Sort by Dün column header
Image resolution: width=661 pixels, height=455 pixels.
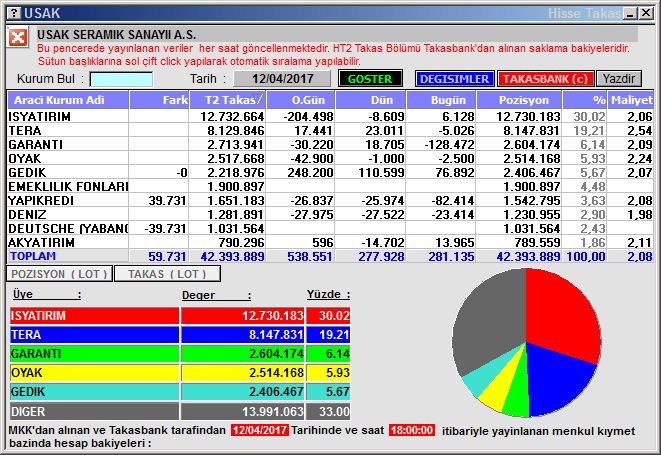click(371, 100)
